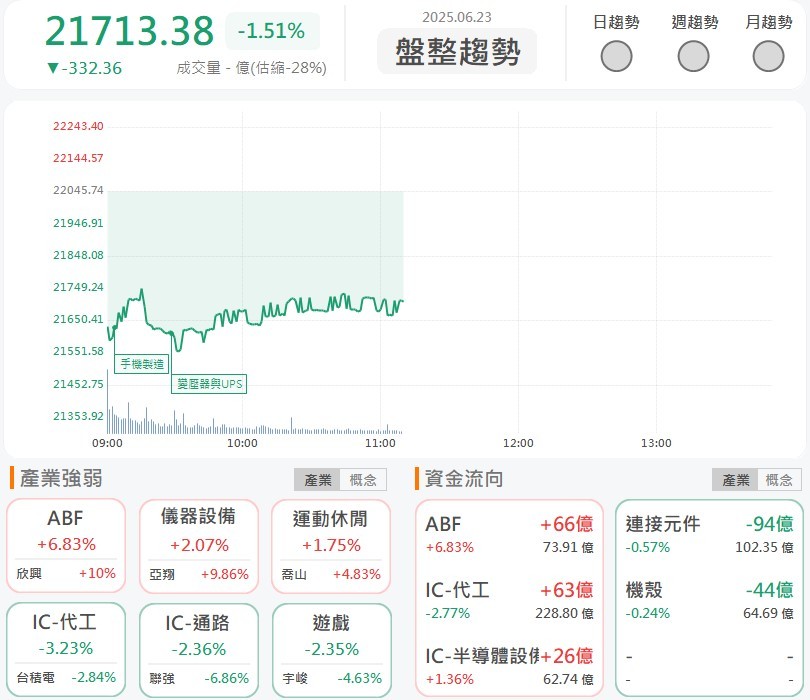This screenshot has height=700, width=810.
Task: Click the 盤整趨勢 trend status badge
Action: pos(457,51)
